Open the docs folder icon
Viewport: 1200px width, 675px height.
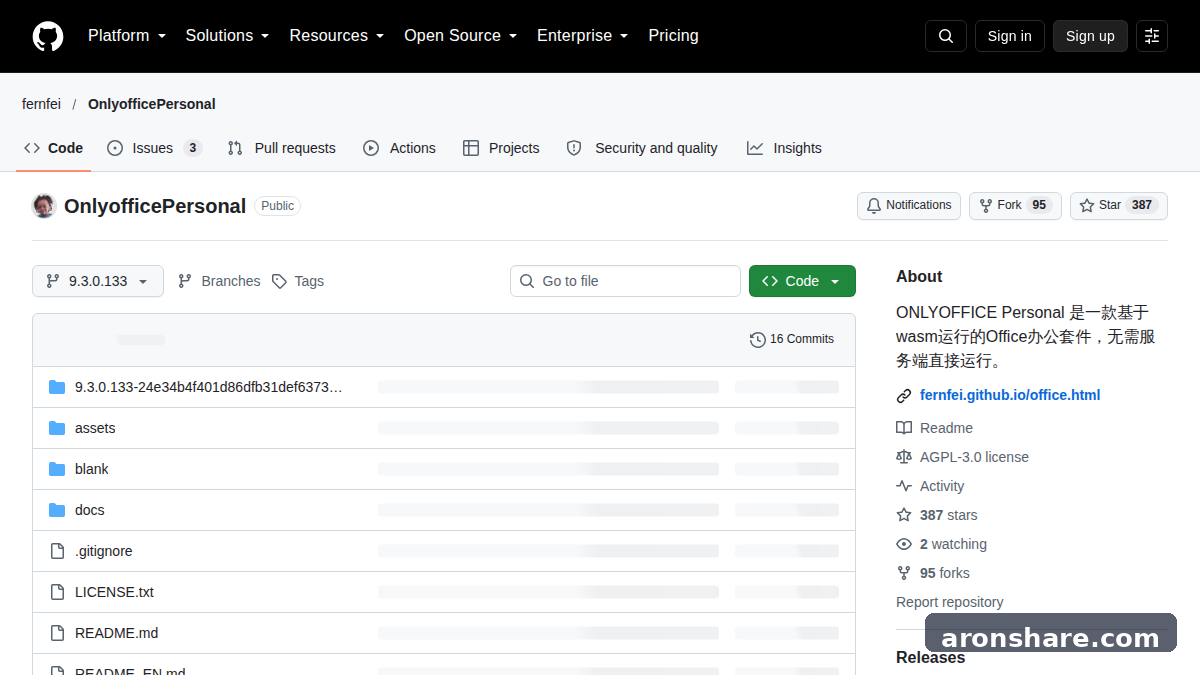click(x=57, y=510)
